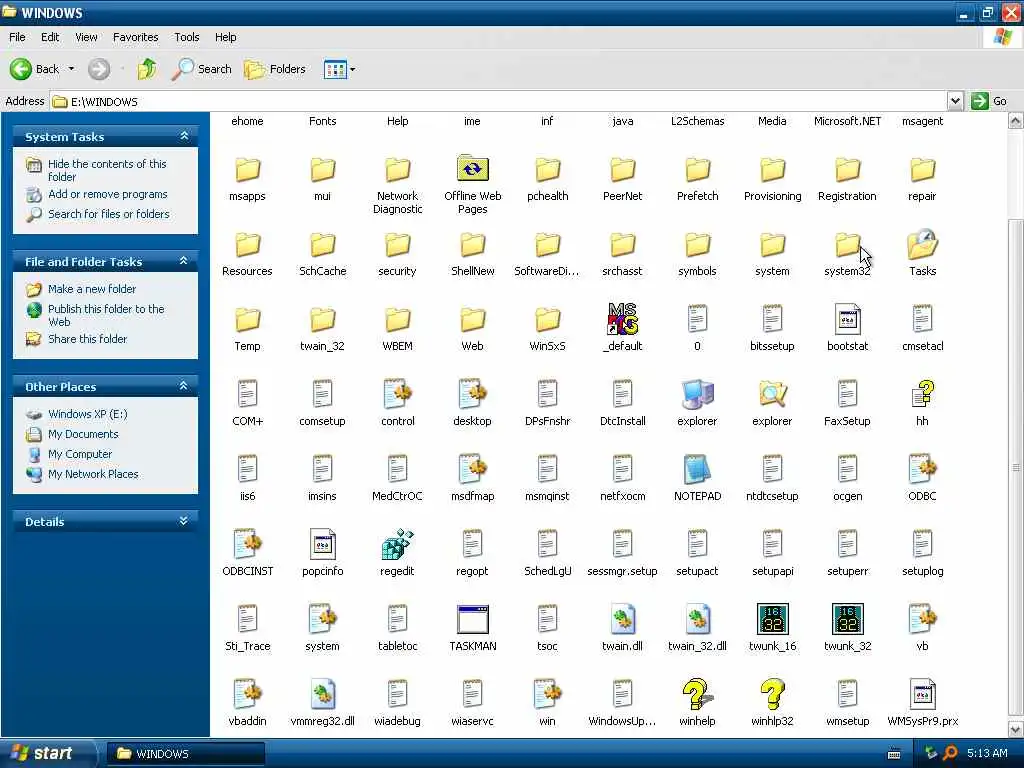The width and height of the screenshot is (1024, 768).
Task: Open the Tools menu
Action: point(186,37)
